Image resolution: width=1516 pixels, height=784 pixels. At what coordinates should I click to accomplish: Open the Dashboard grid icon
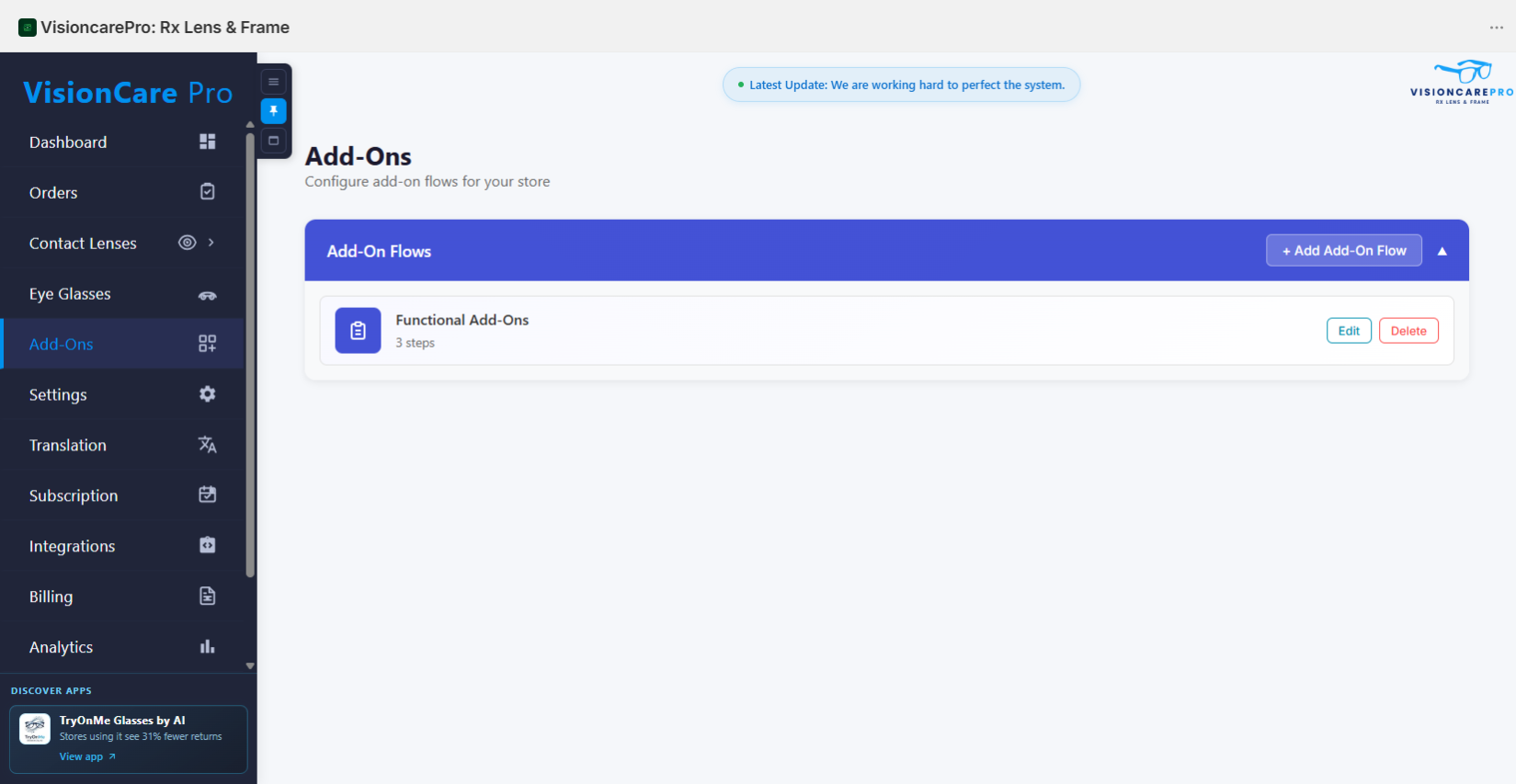(x=208, y=142)
